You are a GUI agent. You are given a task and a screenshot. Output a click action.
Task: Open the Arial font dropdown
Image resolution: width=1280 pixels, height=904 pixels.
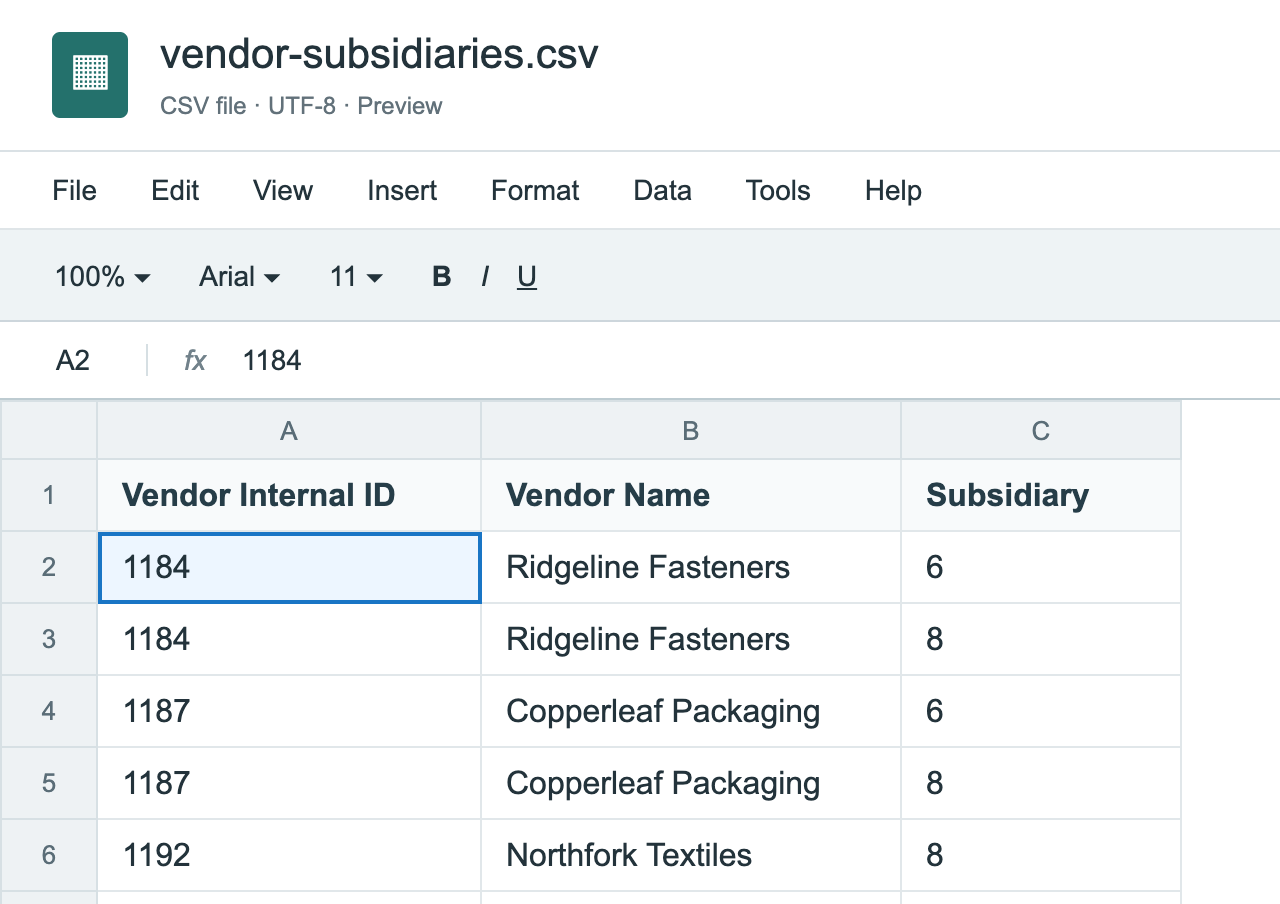pyautogui.click(x=240, y=276)
